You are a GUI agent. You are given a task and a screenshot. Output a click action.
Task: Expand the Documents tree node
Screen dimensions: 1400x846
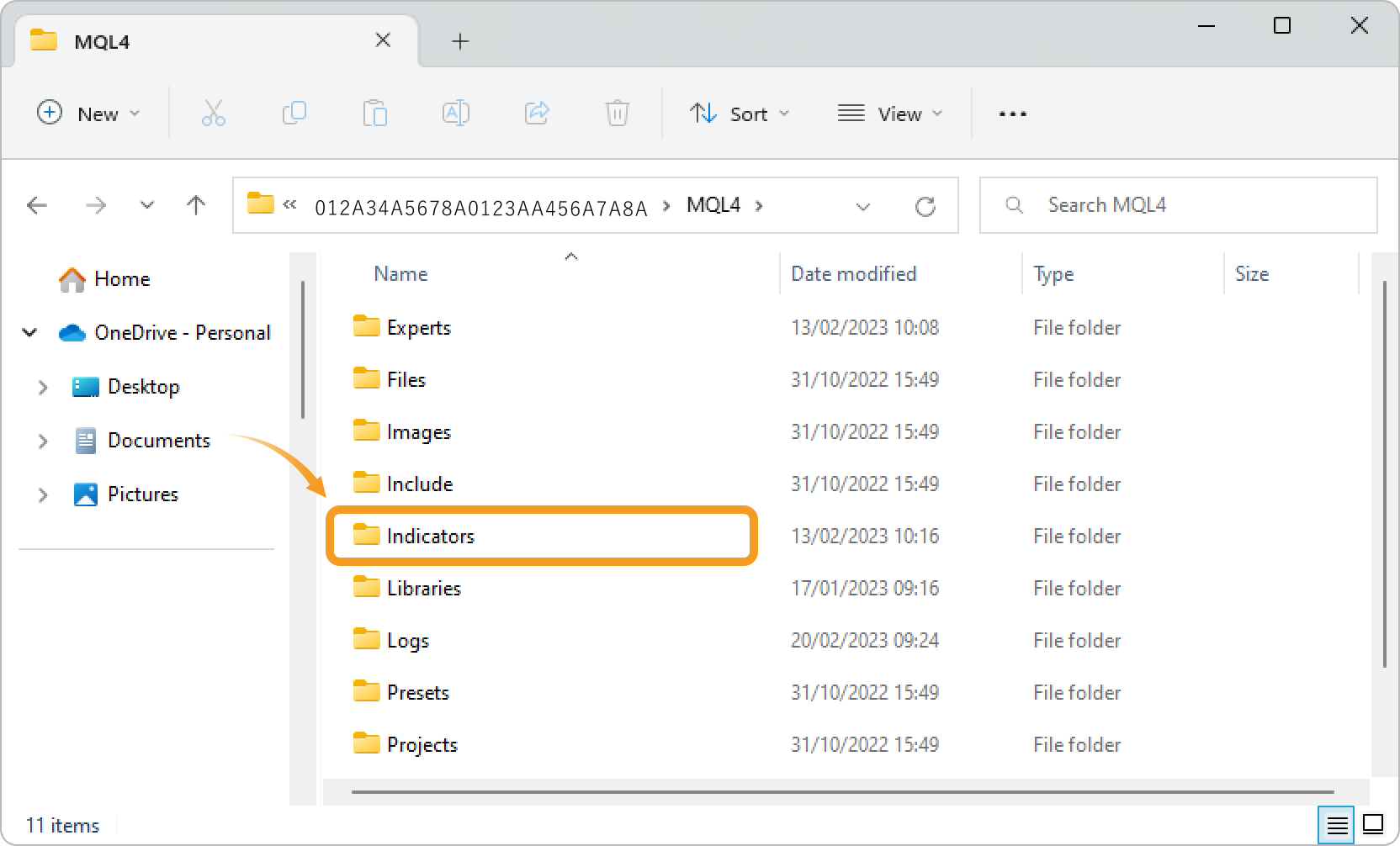tap(43, 441)
